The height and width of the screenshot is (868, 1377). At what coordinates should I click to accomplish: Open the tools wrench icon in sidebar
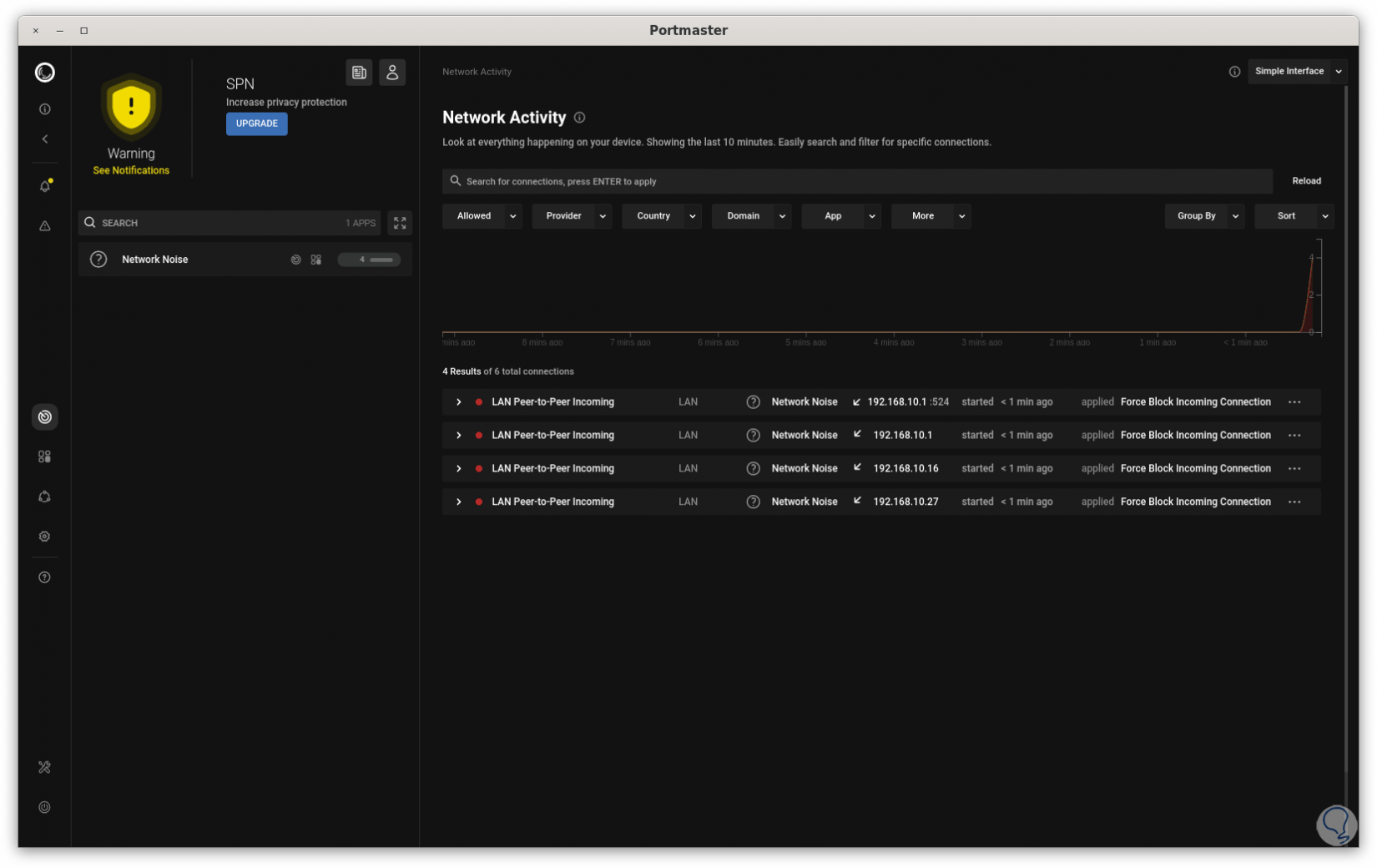[x=45, y=768]
